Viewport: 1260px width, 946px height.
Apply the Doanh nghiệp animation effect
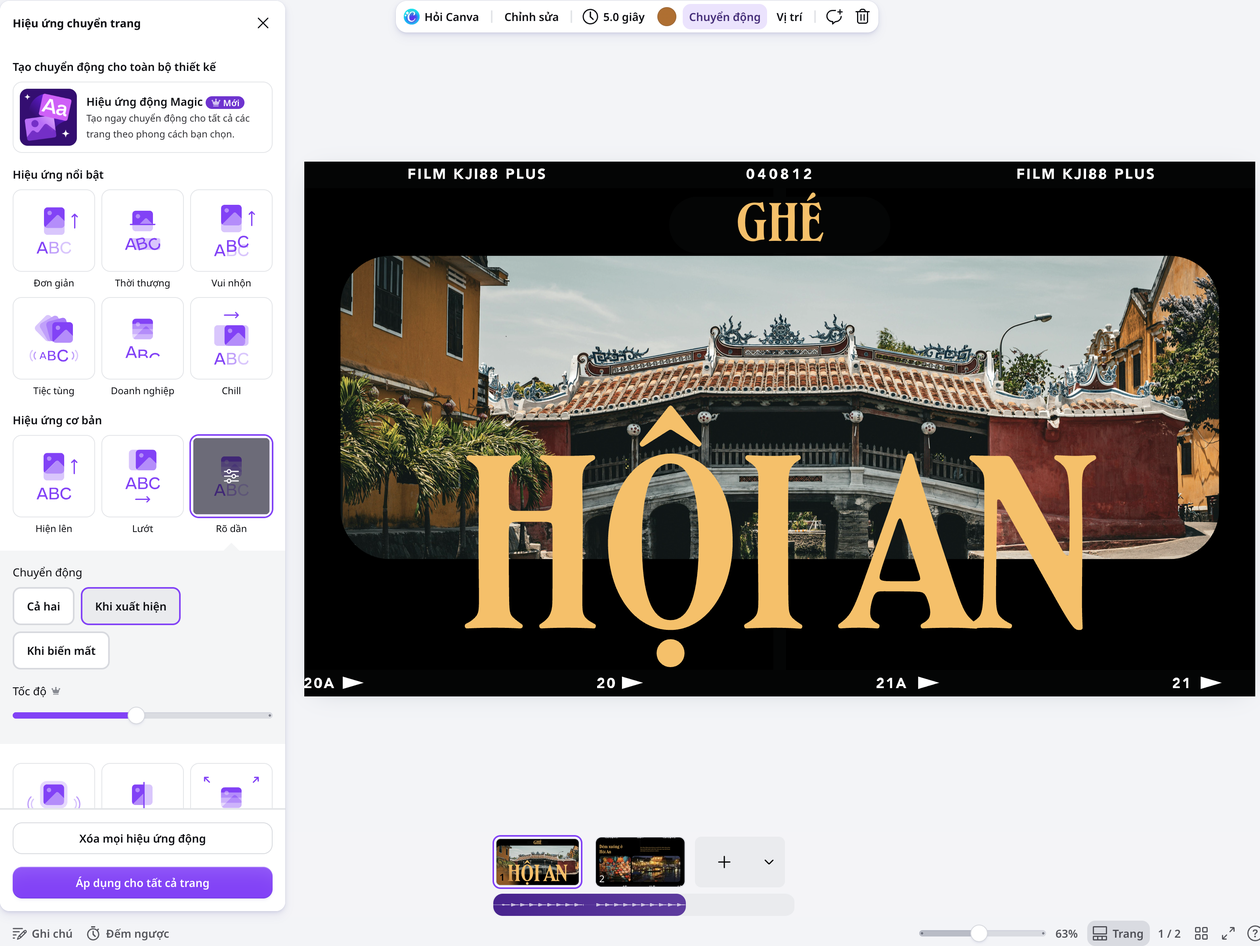[x=143, y=339]
